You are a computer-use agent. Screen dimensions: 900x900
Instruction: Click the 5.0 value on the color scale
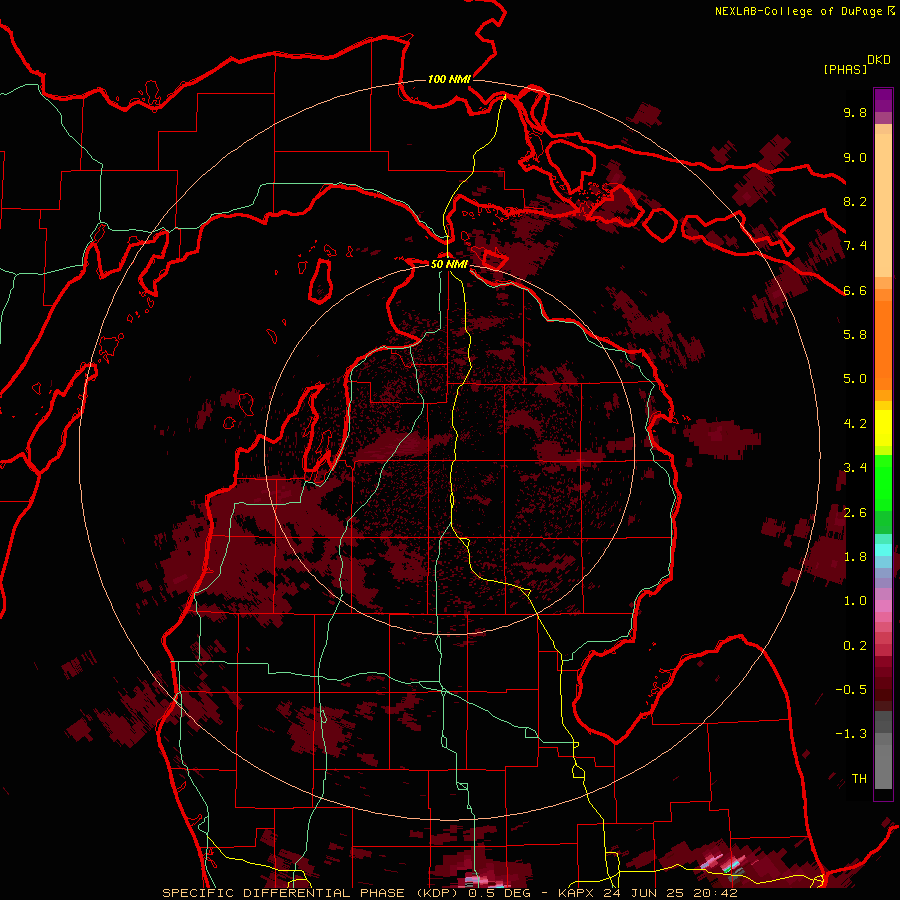[x=855, y=379]
